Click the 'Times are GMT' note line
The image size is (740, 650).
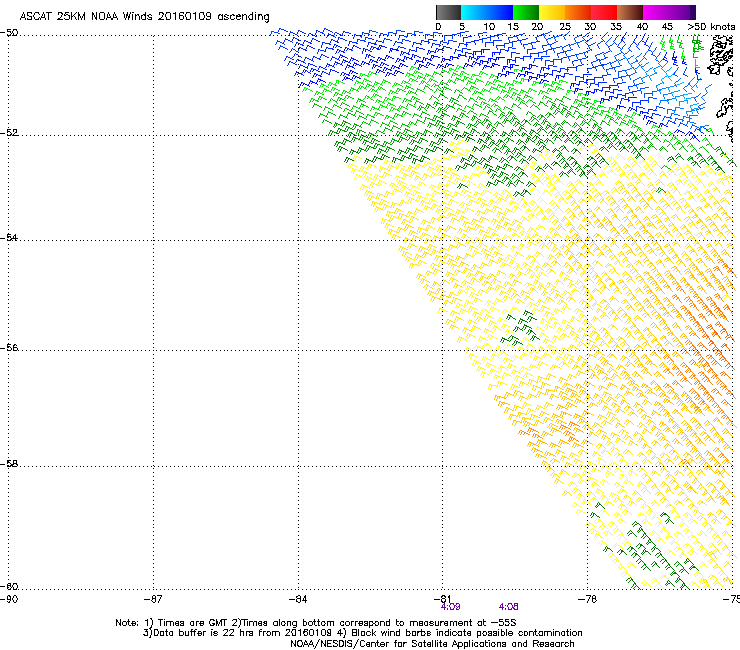[x=316, y=623]
